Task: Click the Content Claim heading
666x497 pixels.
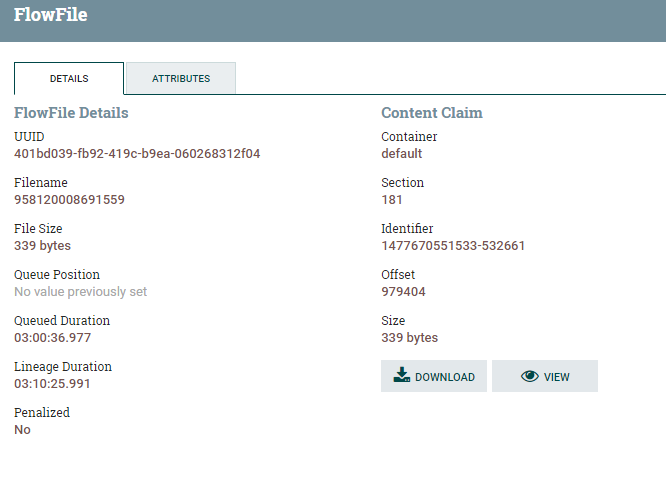Action: coord(432,113)
